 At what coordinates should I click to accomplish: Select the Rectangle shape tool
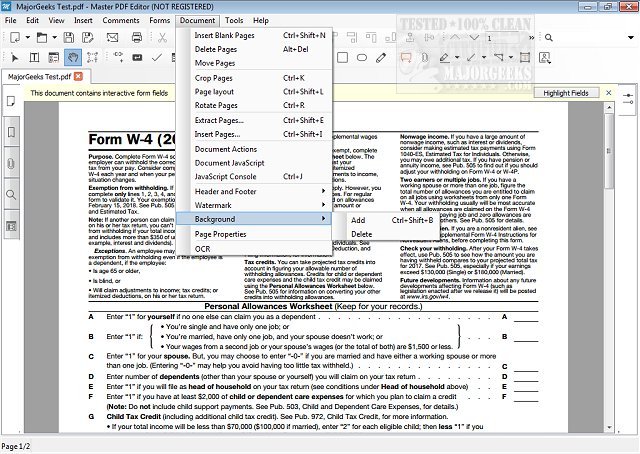(x=342, y=58)
